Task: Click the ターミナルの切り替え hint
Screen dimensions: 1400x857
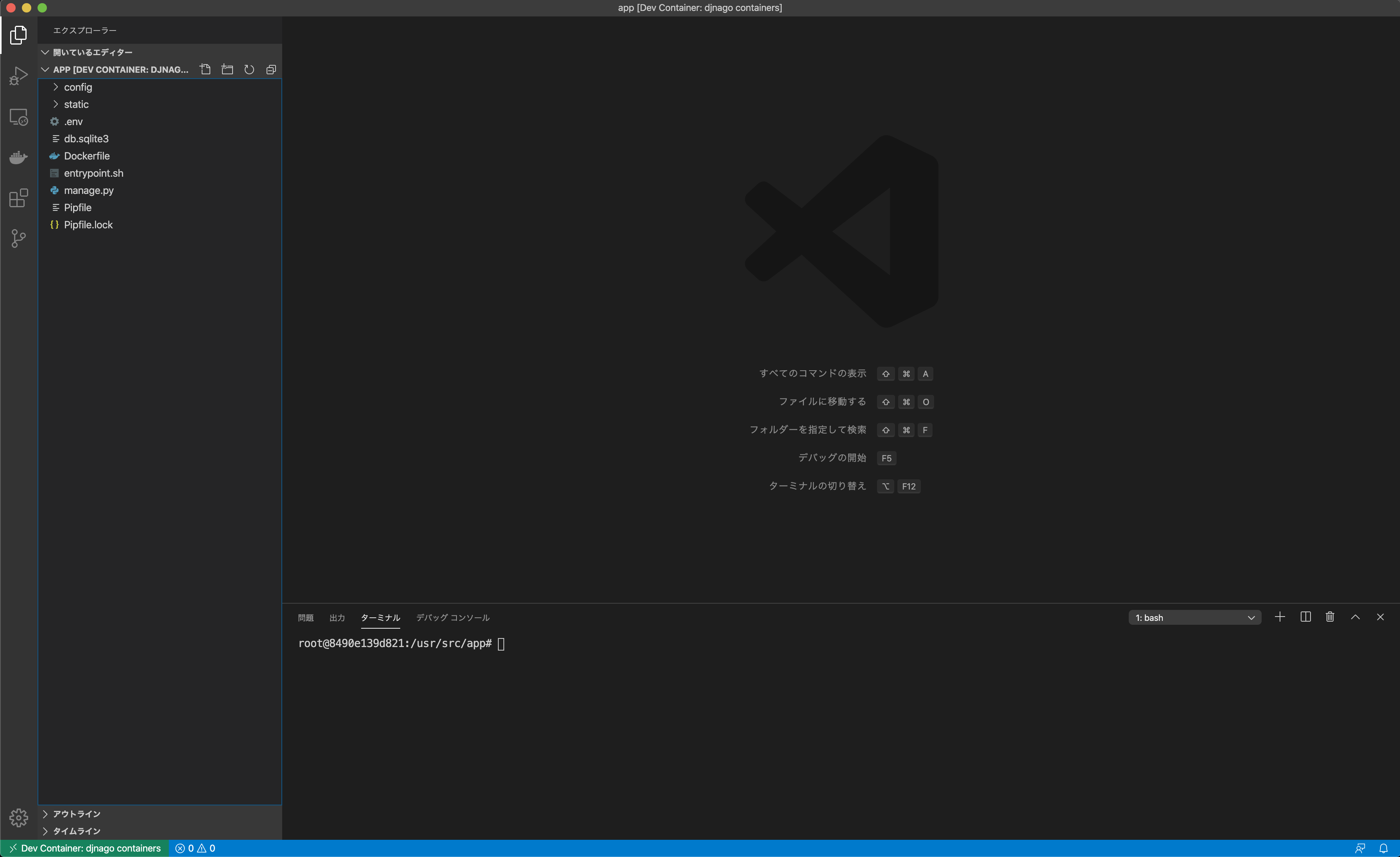Action: (817, 486)
